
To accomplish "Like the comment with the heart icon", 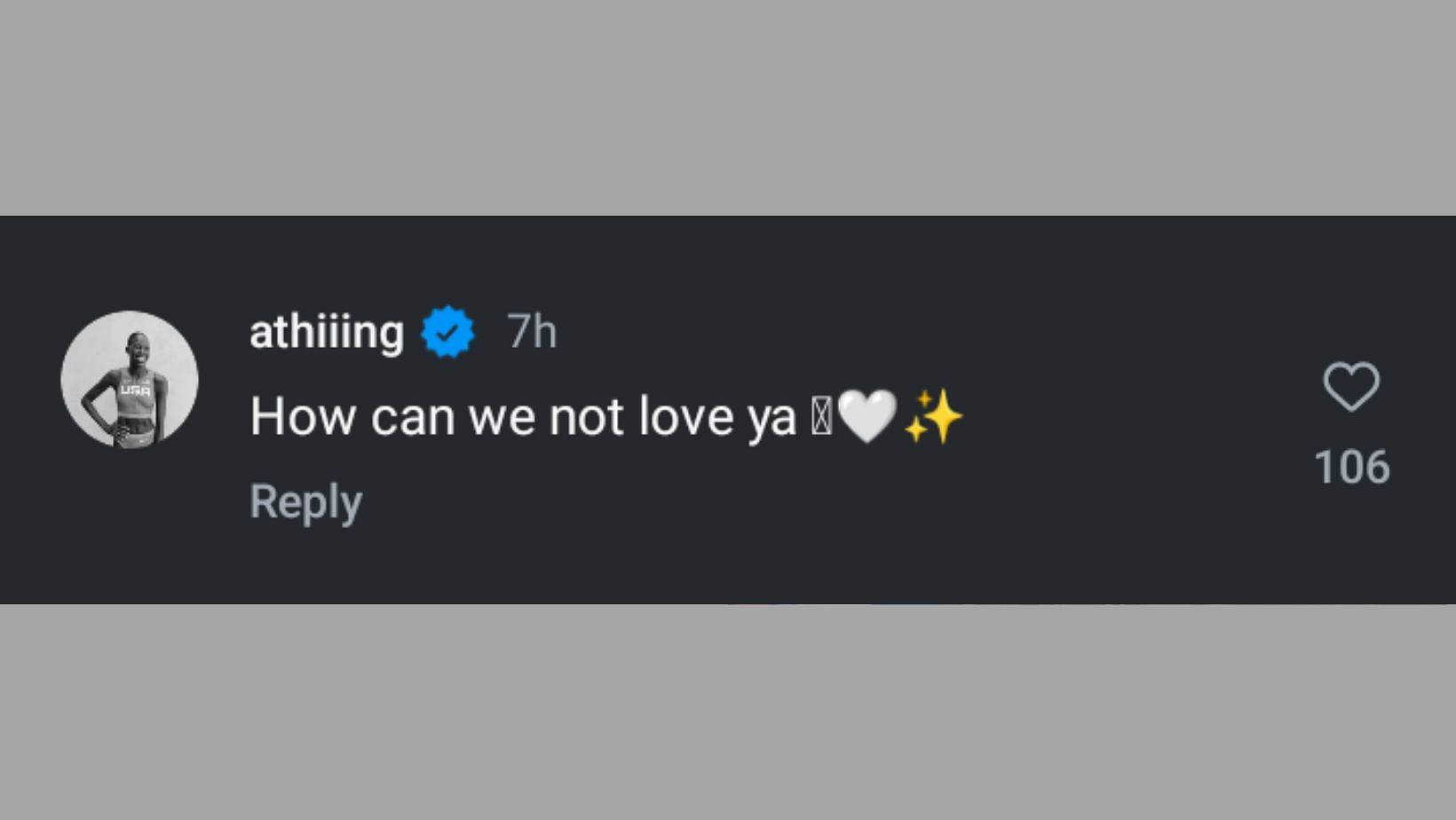I will (1351, 386).
